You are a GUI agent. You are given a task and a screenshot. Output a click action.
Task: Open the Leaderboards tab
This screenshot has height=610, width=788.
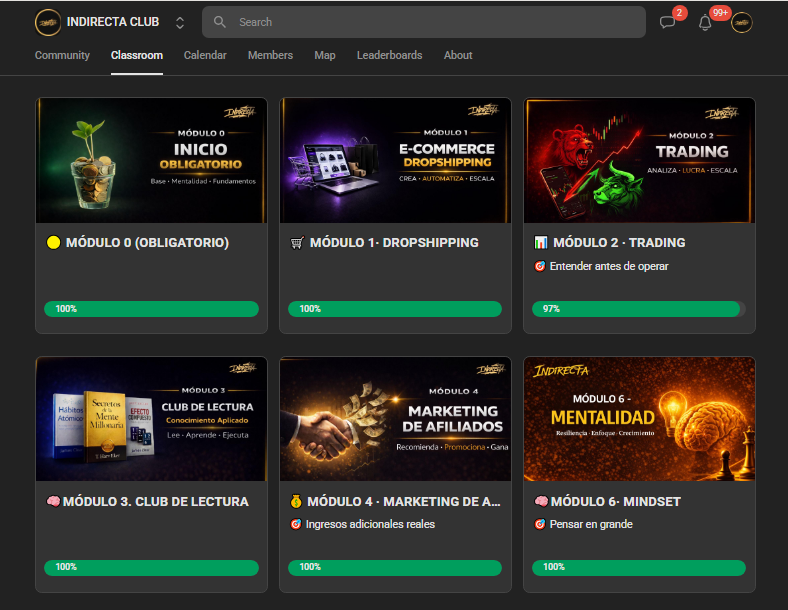389,55
